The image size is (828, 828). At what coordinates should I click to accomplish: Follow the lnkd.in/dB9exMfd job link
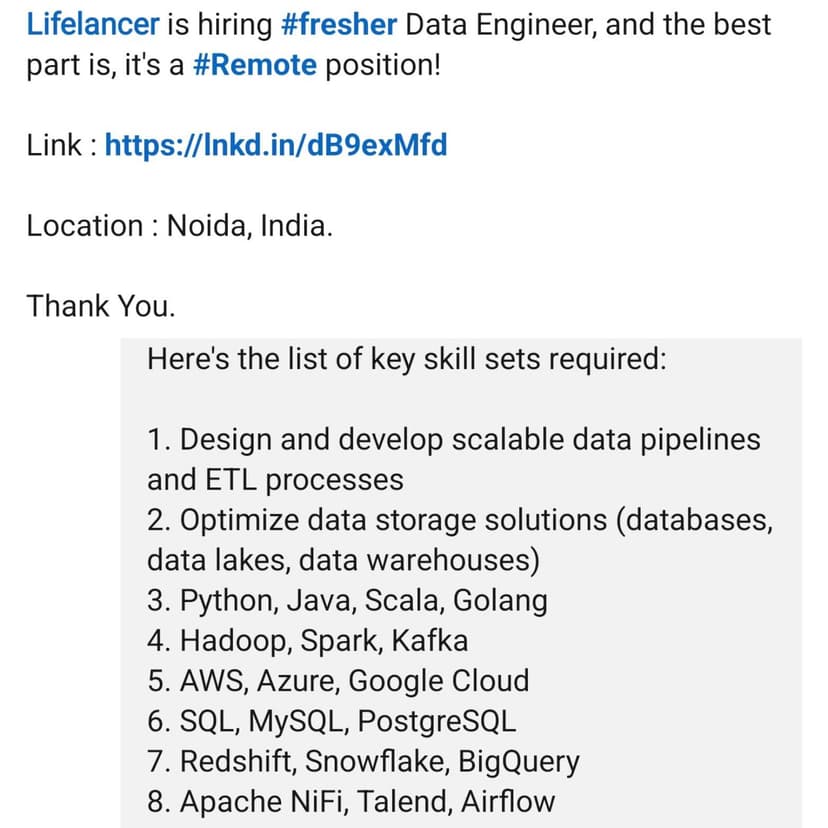(275, 146)
